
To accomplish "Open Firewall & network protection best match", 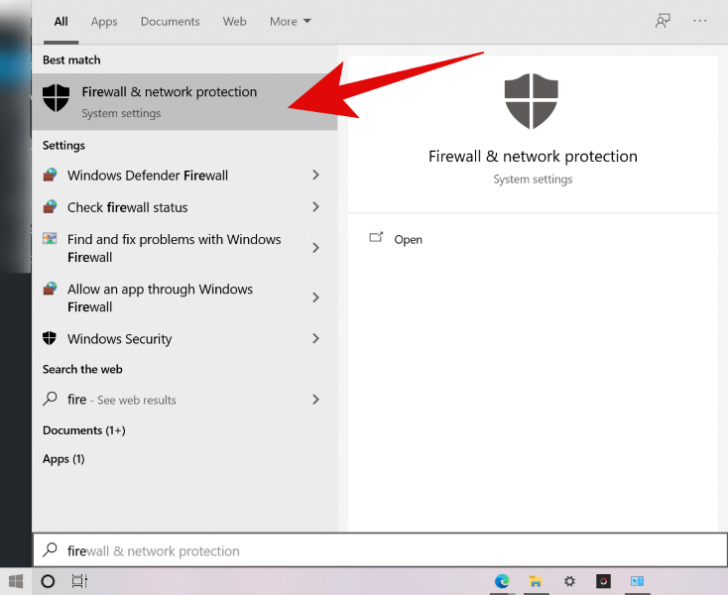I will pyautogui.click(x=184, y=101).
